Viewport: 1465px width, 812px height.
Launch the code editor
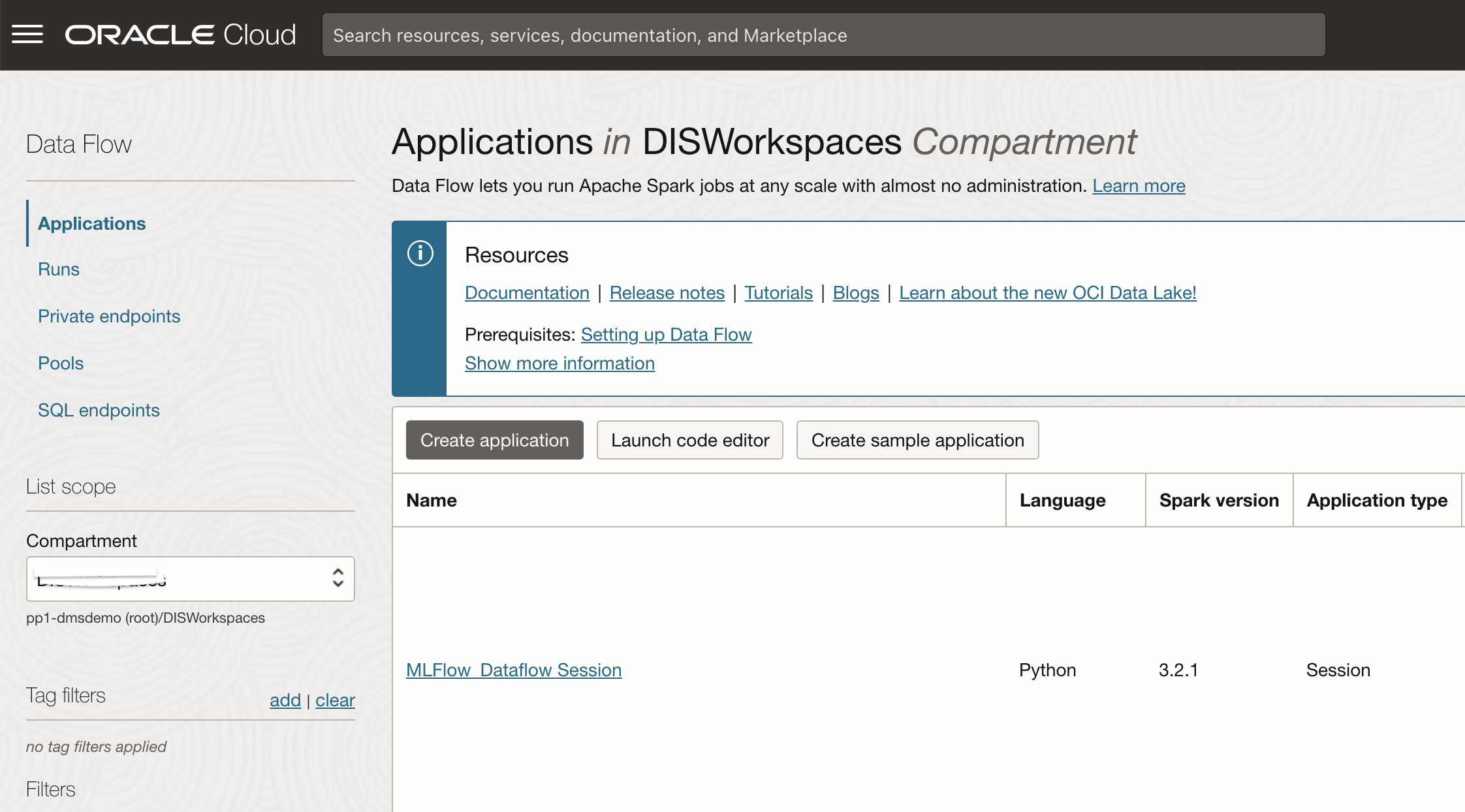(x=690, y=440)
